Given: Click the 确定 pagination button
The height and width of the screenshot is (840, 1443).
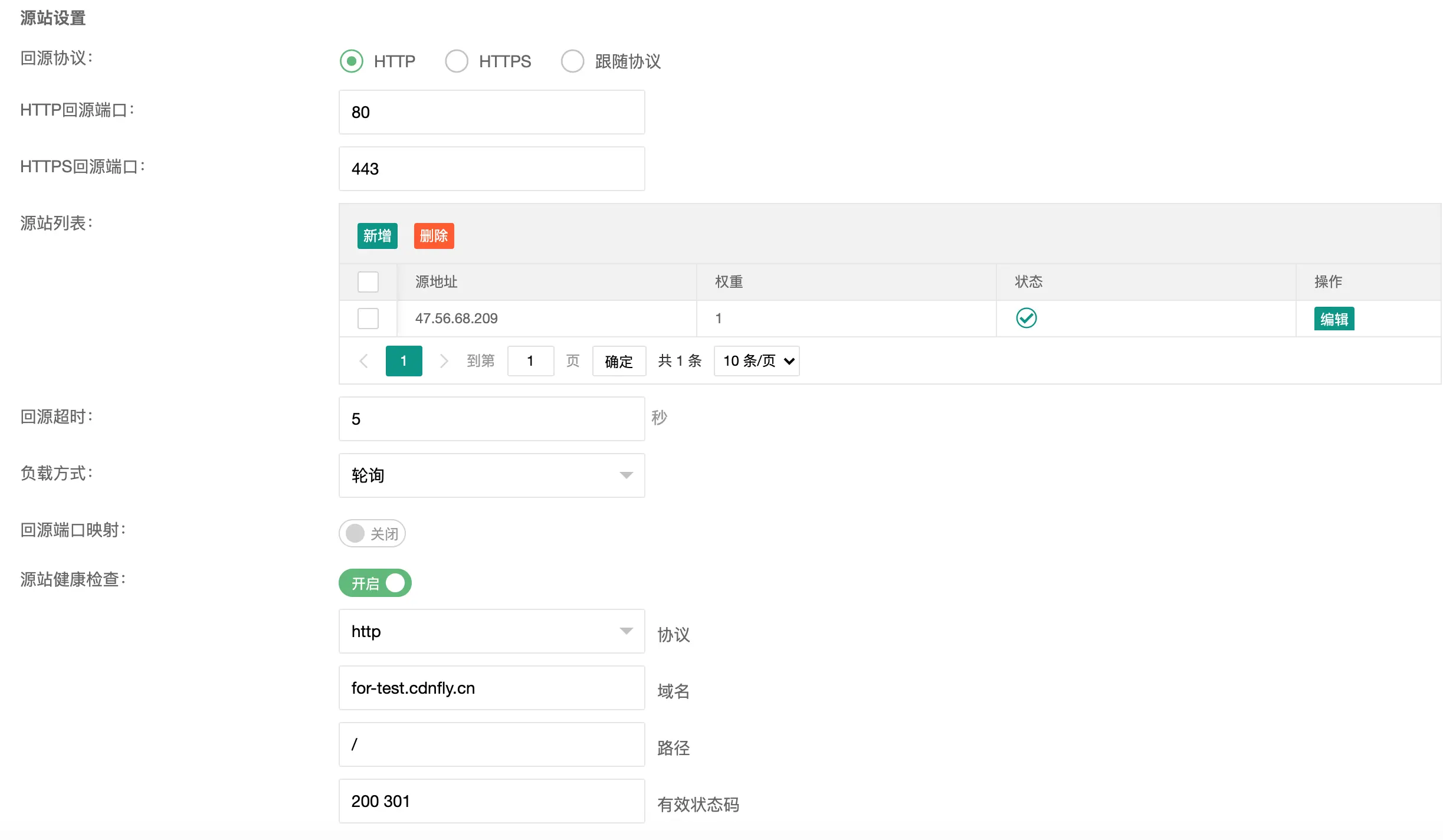Looking at the screenshot, I should tap(619, 361).
